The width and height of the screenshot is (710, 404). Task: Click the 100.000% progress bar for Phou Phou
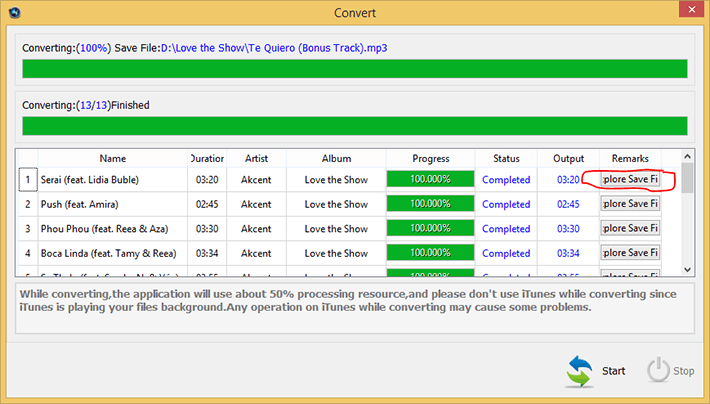[x=430, y=228]
